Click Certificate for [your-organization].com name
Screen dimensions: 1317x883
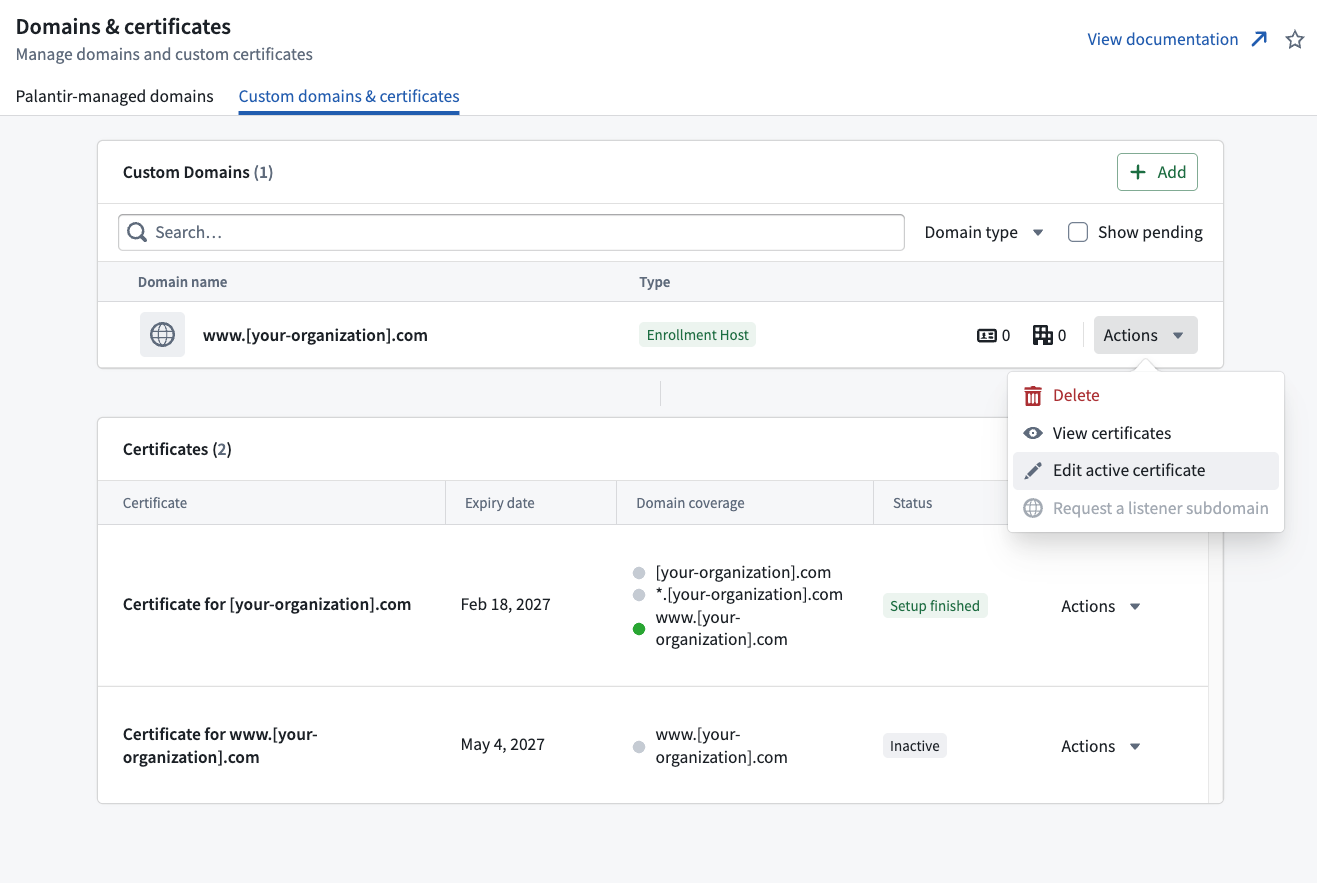point(267,604)
